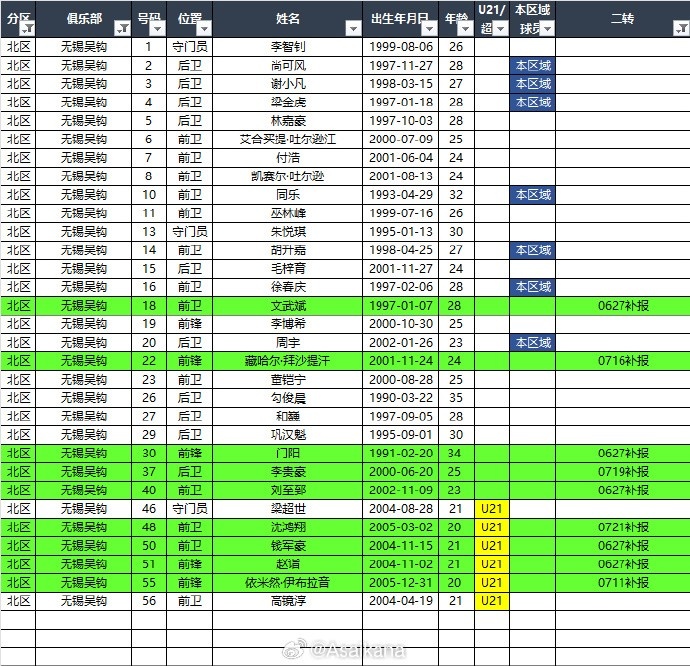Viewport: 690px width, 666px height.
Task: Open the 年龄 column filter arrow
Action: coord(464,29)
